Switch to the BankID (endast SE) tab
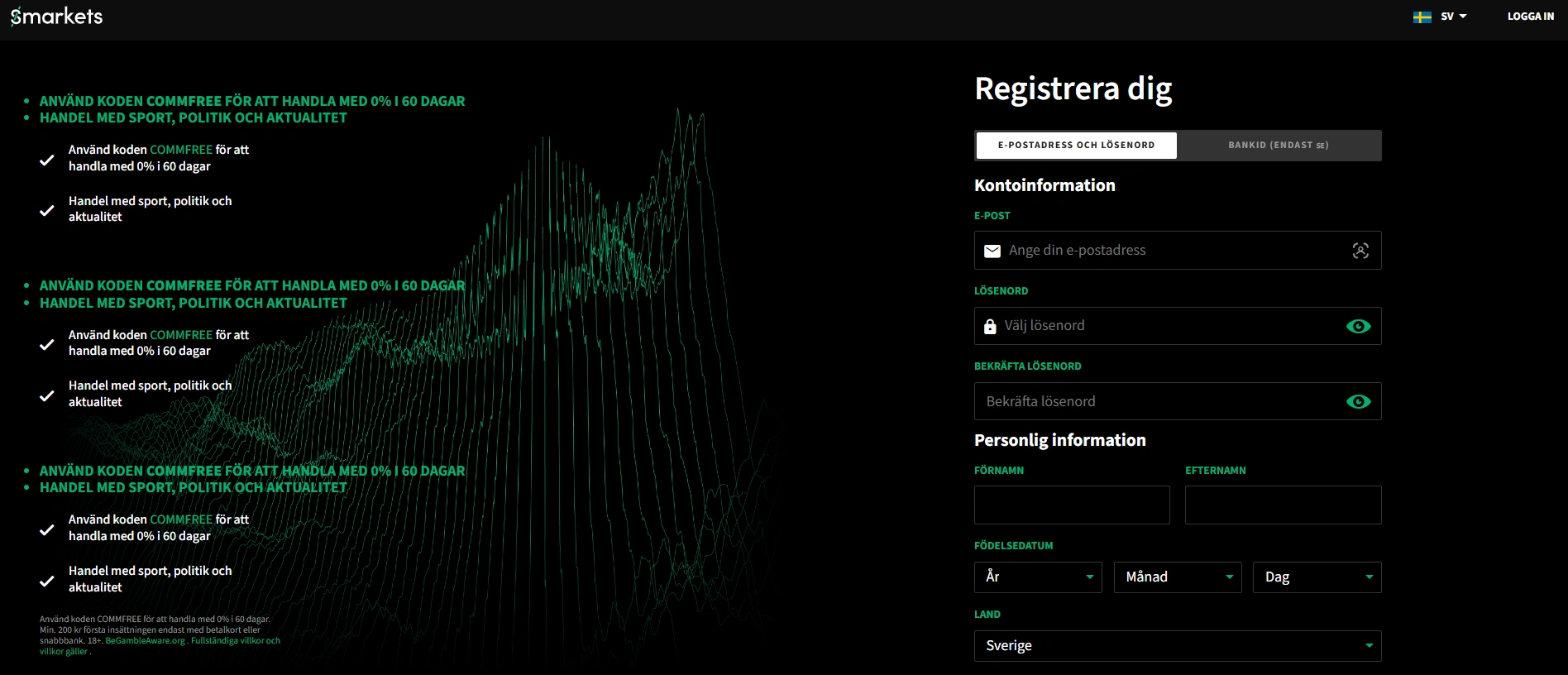Screen dimensions: 1568x675 click(x=1279, y=146)
